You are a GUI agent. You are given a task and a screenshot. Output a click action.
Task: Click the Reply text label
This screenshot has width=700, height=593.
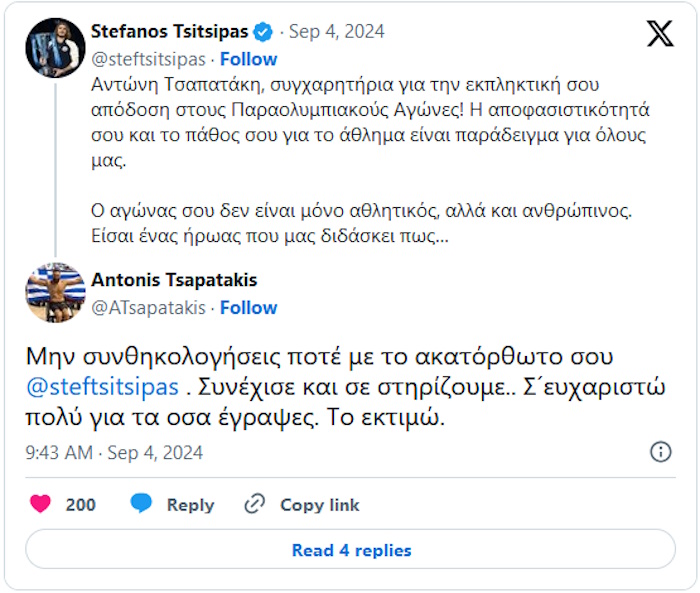[x=190, y=505]
